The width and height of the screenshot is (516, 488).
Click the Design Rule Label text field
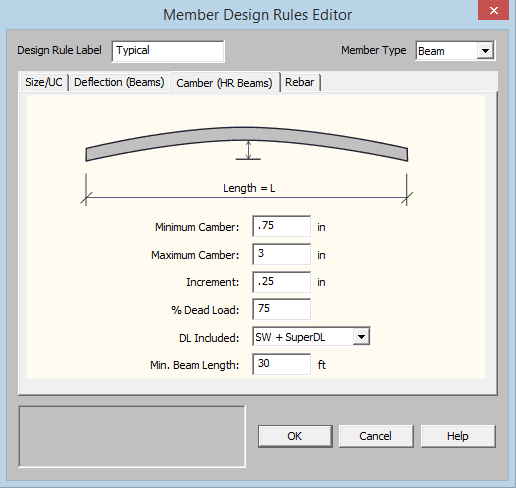point(168,51)
